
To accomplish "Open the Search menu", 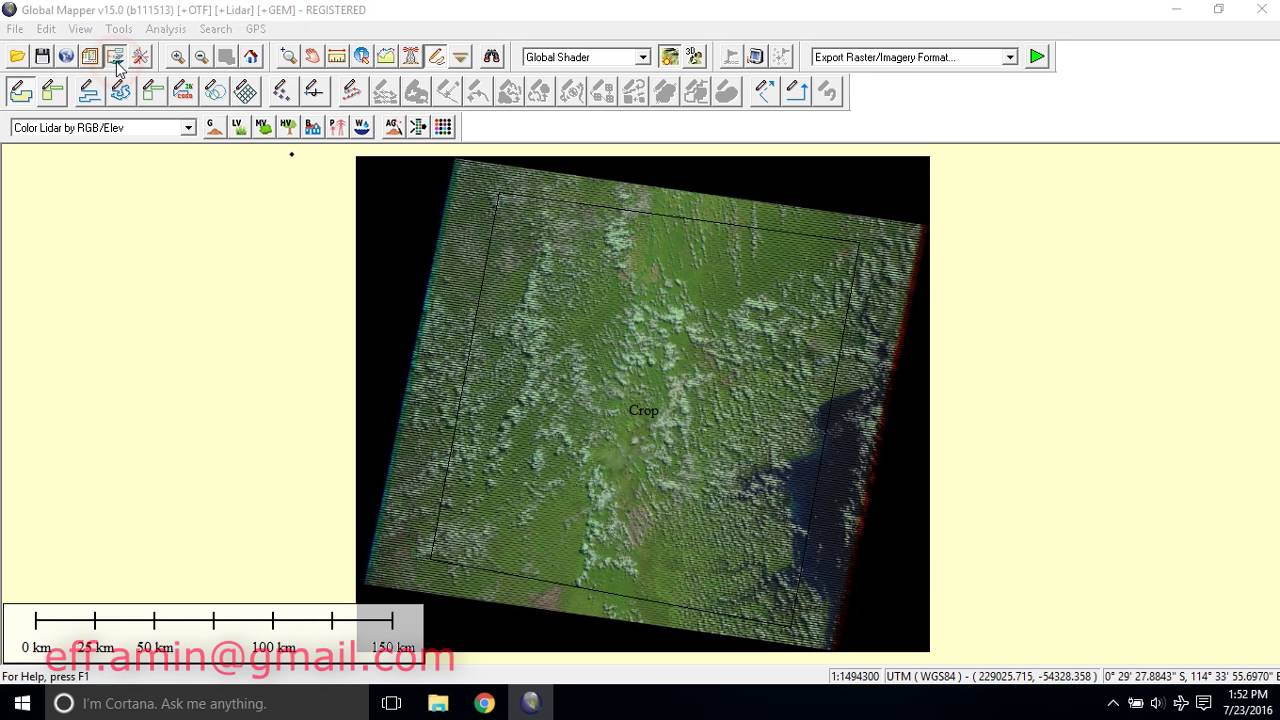I will 215,29.
